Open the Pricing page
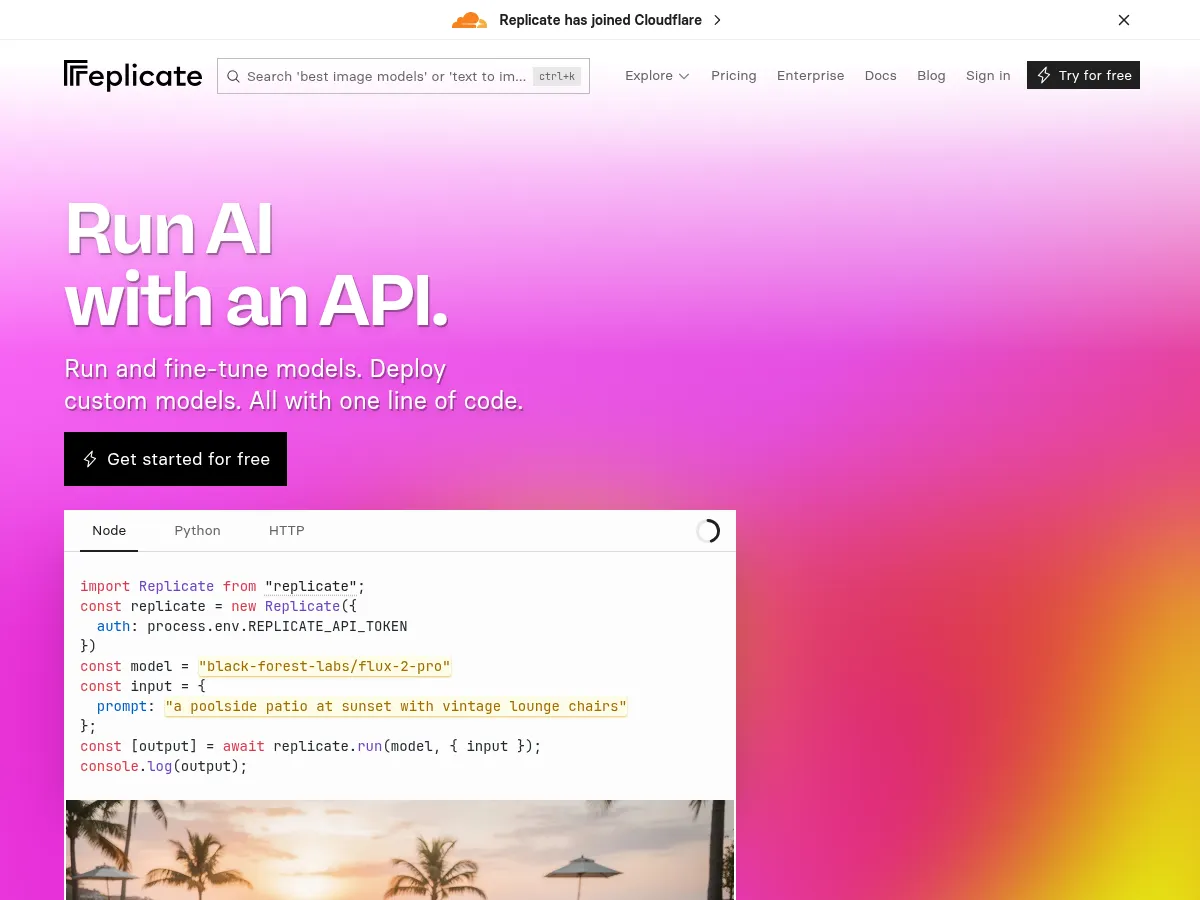The width and height of the screenshot is (1200, 900). tap(733, 75)
